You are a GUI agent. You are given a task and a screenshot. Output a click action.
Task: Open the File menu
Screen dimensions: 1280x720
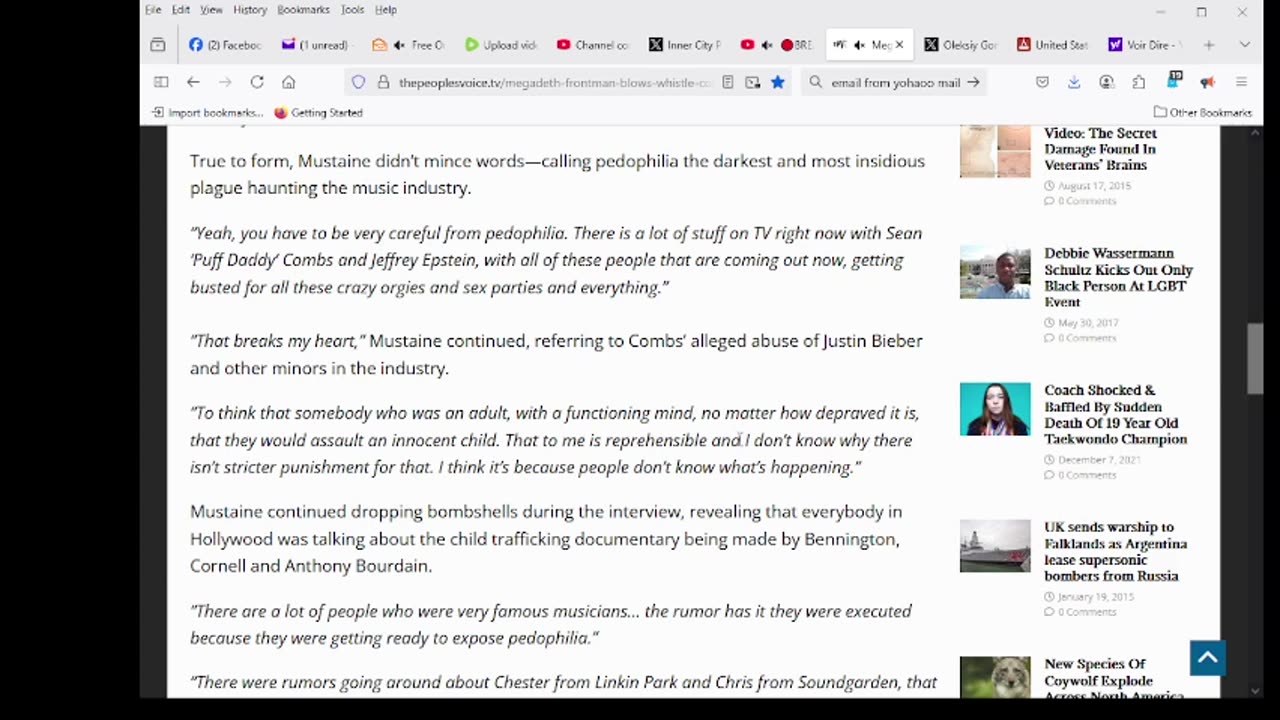[x=153, y=10]
